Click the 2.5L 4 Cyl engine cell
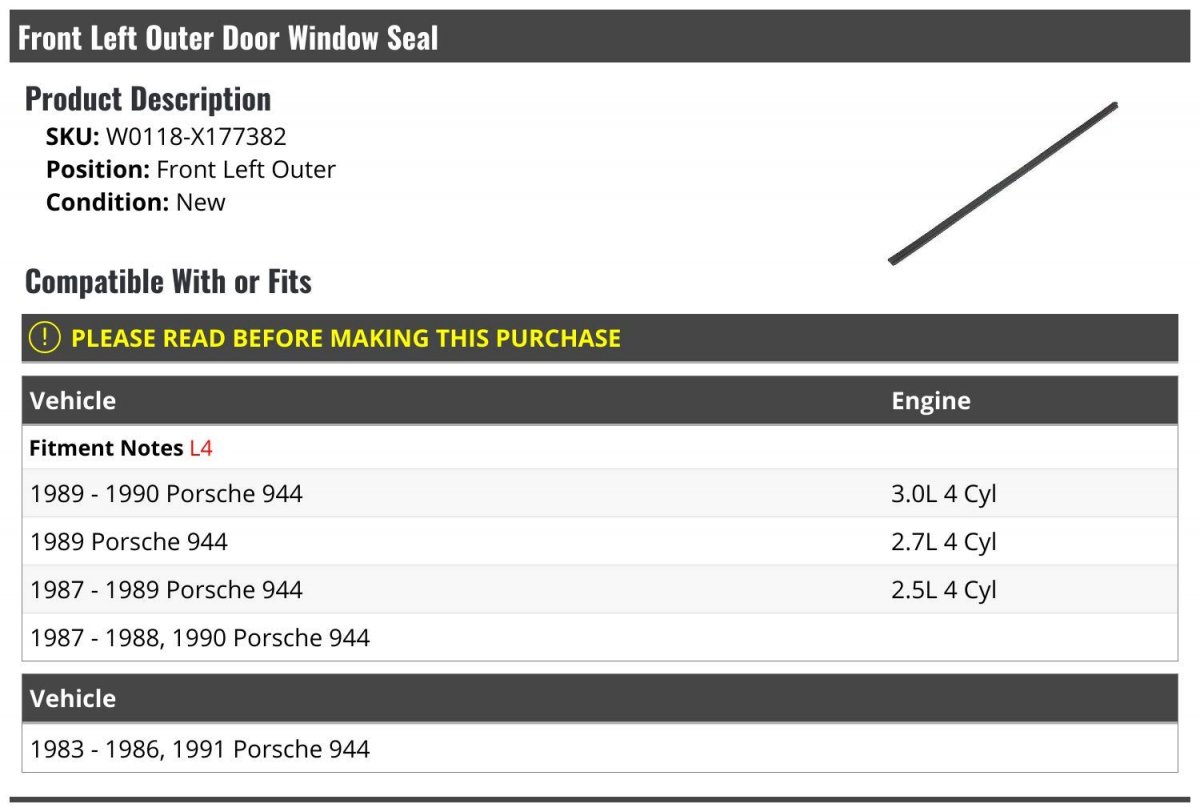1200x812 pixels. click(944, 590)
